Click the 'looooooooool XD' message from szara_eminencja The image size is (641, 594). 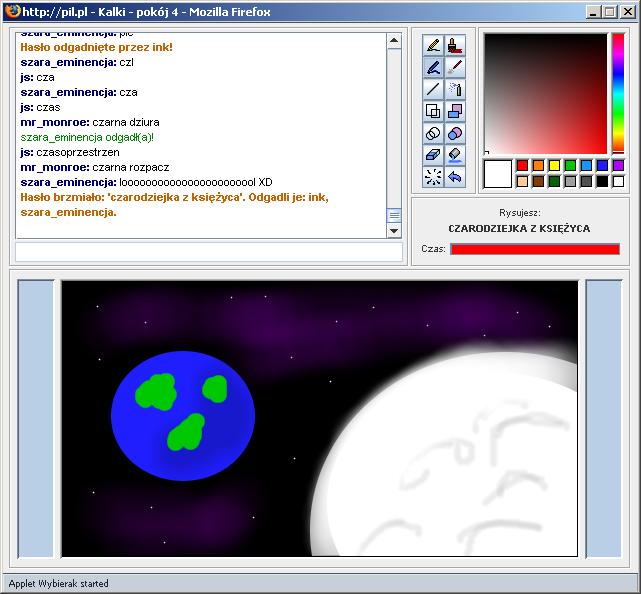click(146, 182)
